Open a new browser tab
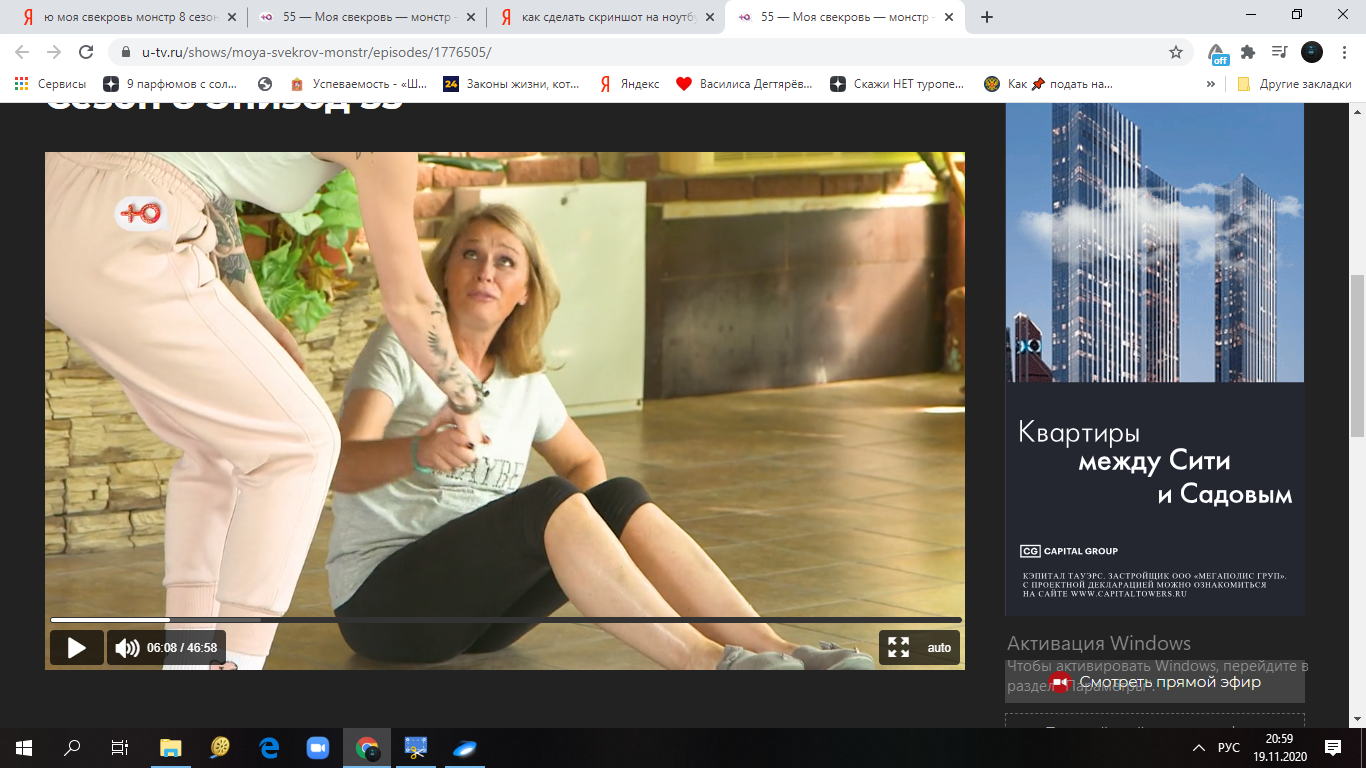The width and height of the screenshot is (1366, 768). [x=987, y=17]
